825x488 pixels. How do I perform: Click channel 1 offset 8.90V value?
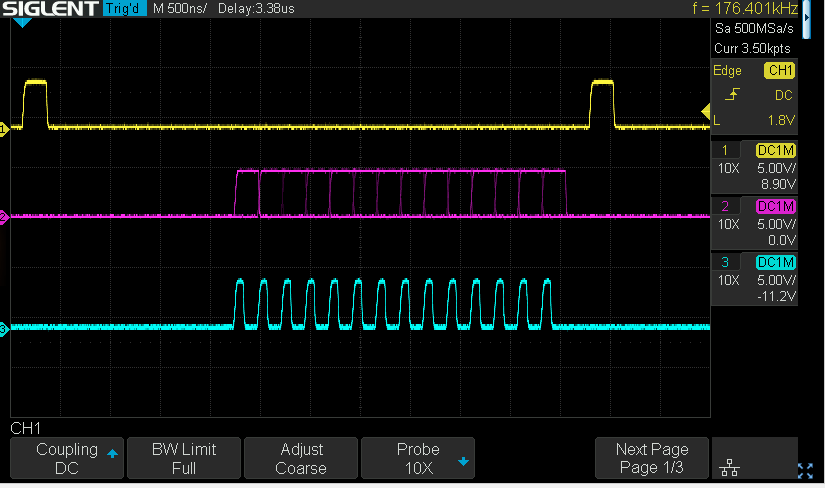click(778, 184)
